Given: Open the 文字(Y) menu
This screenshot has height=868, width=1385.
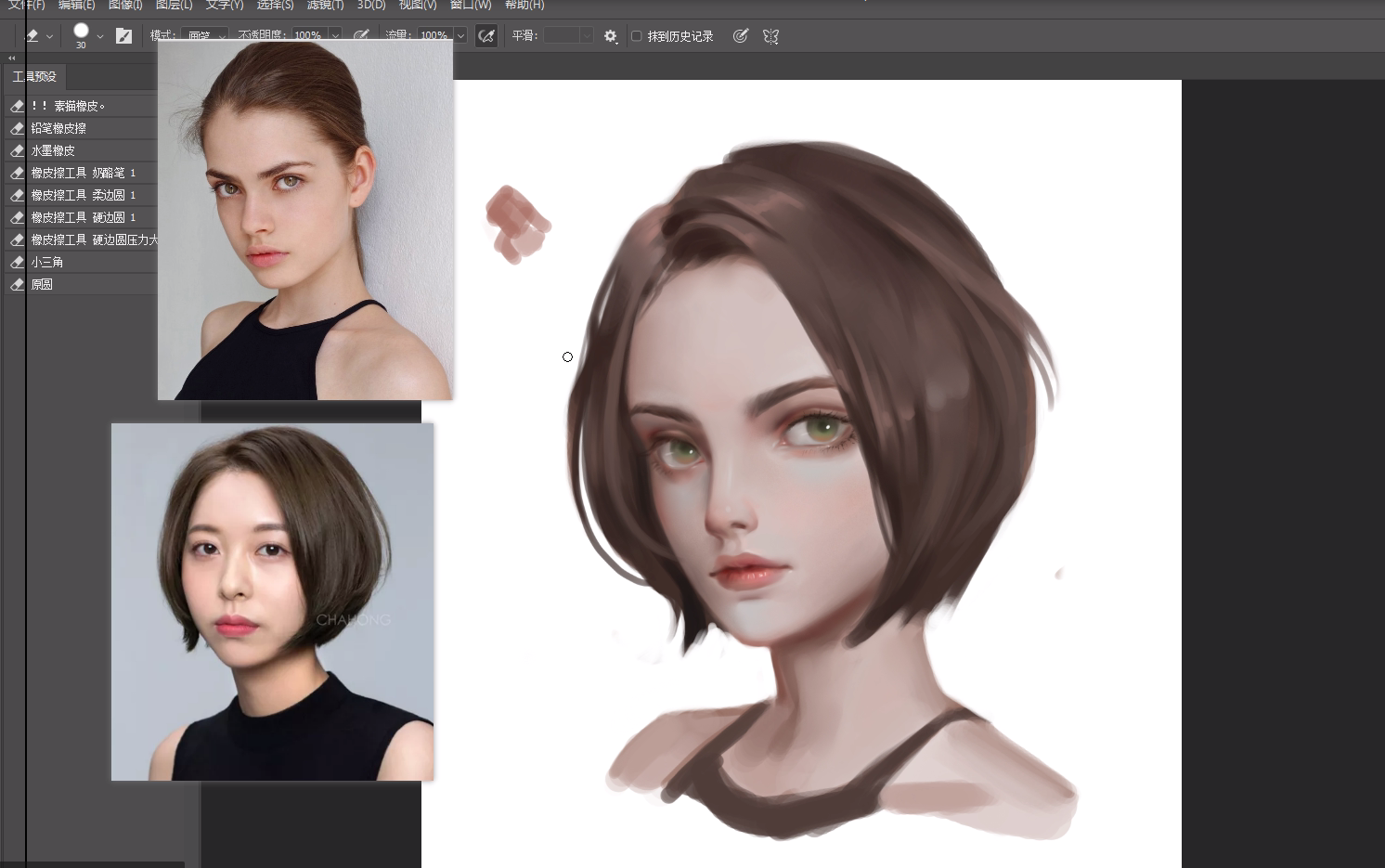Looking at the screenshot, I should (x=225, y=5).
